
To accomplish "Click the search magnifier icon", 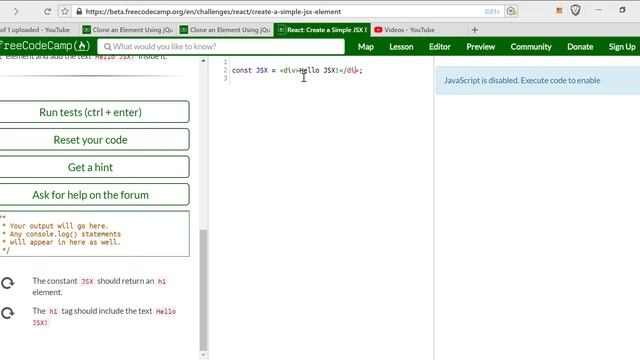I will click(107, 47).
